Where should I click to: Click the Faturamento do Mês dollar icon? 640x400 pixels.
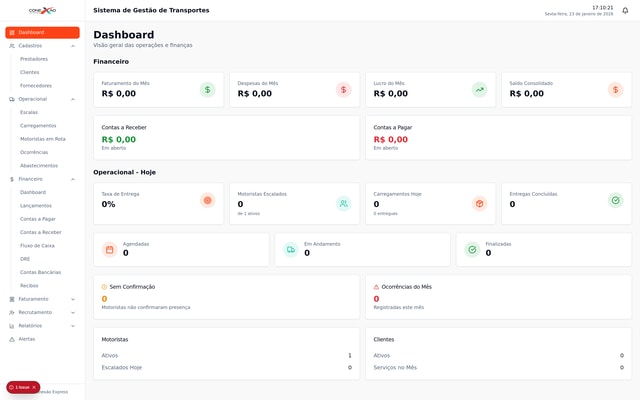point(207,90)
